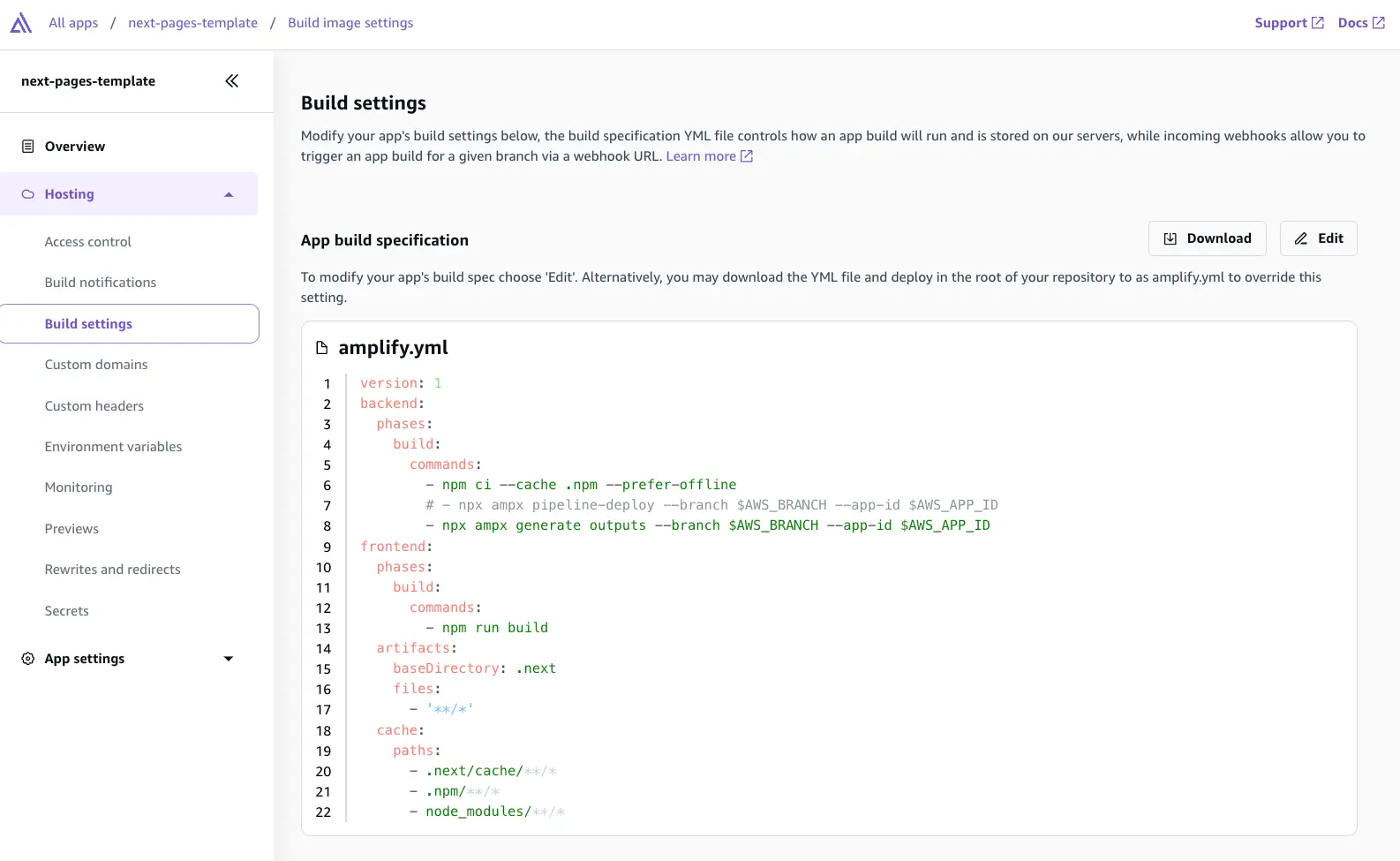
Task: Open Build notifications page
Action: (x=101, y=283)
